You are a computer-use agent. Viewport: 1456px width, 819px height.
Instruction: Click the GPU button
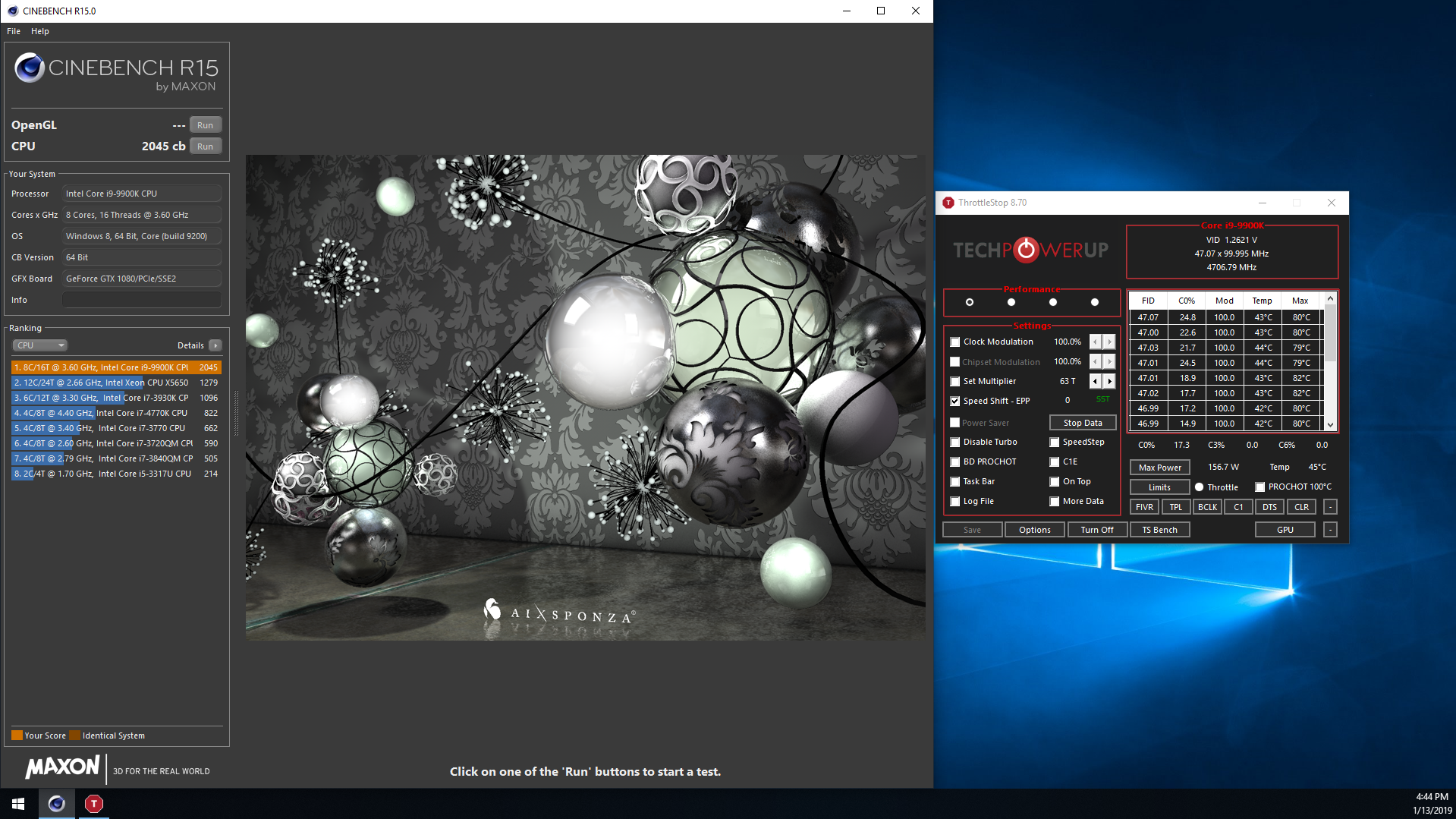tap(1285, 530)
